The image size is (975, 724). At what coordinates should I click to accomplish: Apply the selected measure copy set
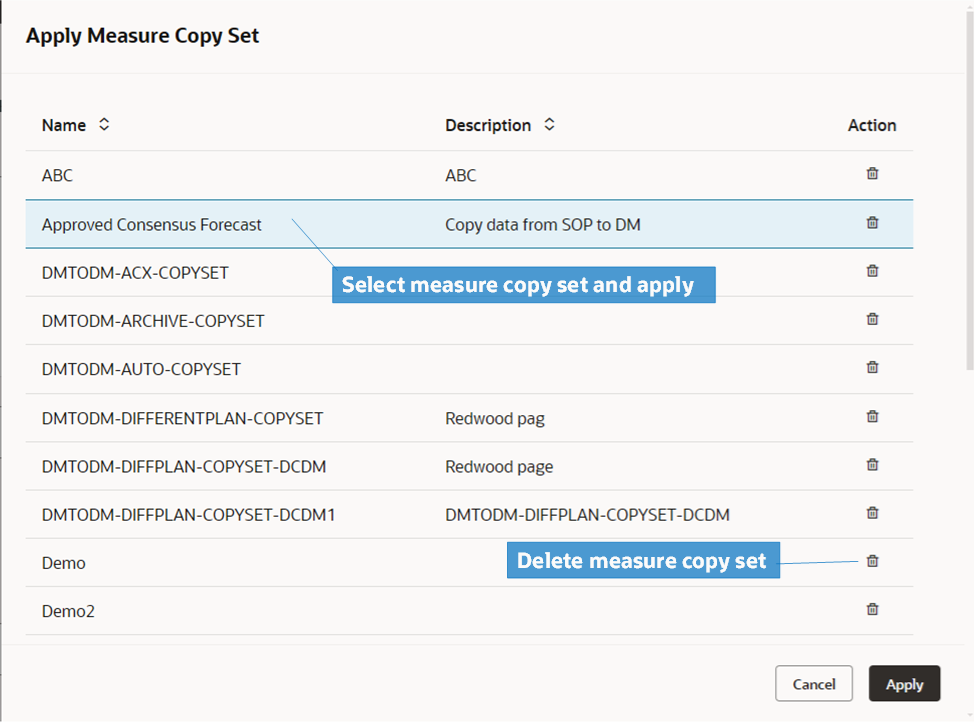coord(904,684)
